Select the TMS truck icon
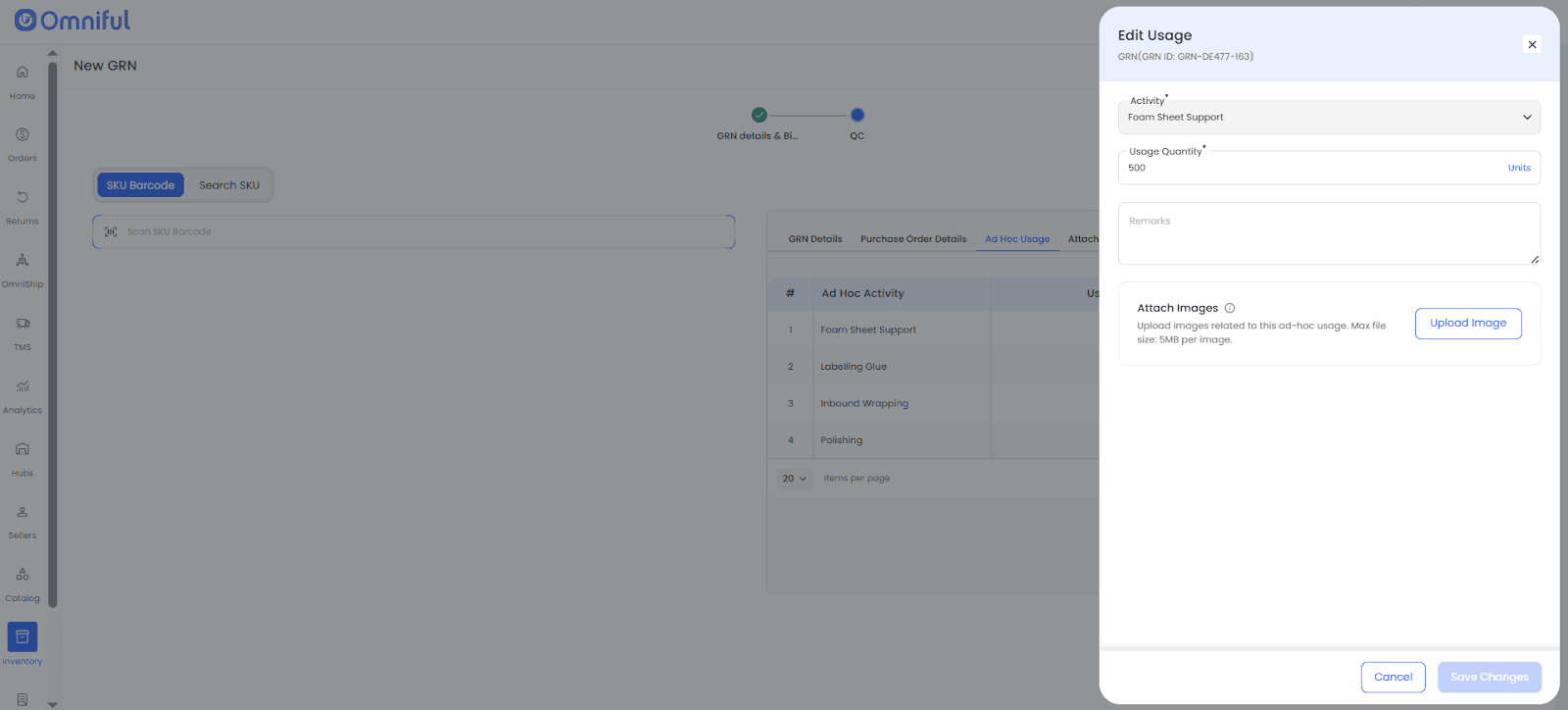This screenshot has width=1568, height=710. pos(23,324)
